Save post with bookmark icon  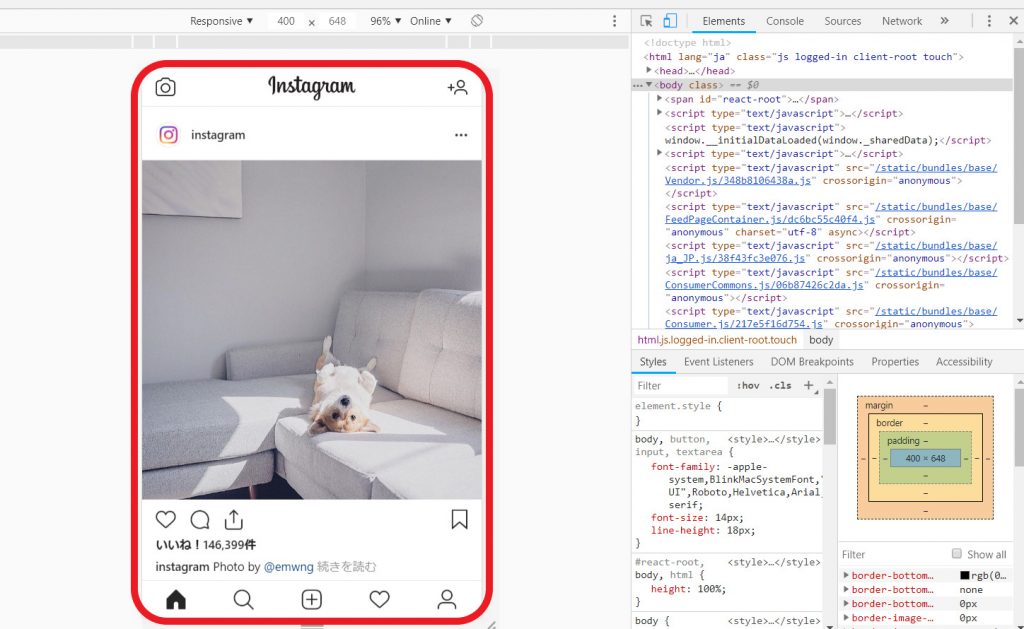459,519
